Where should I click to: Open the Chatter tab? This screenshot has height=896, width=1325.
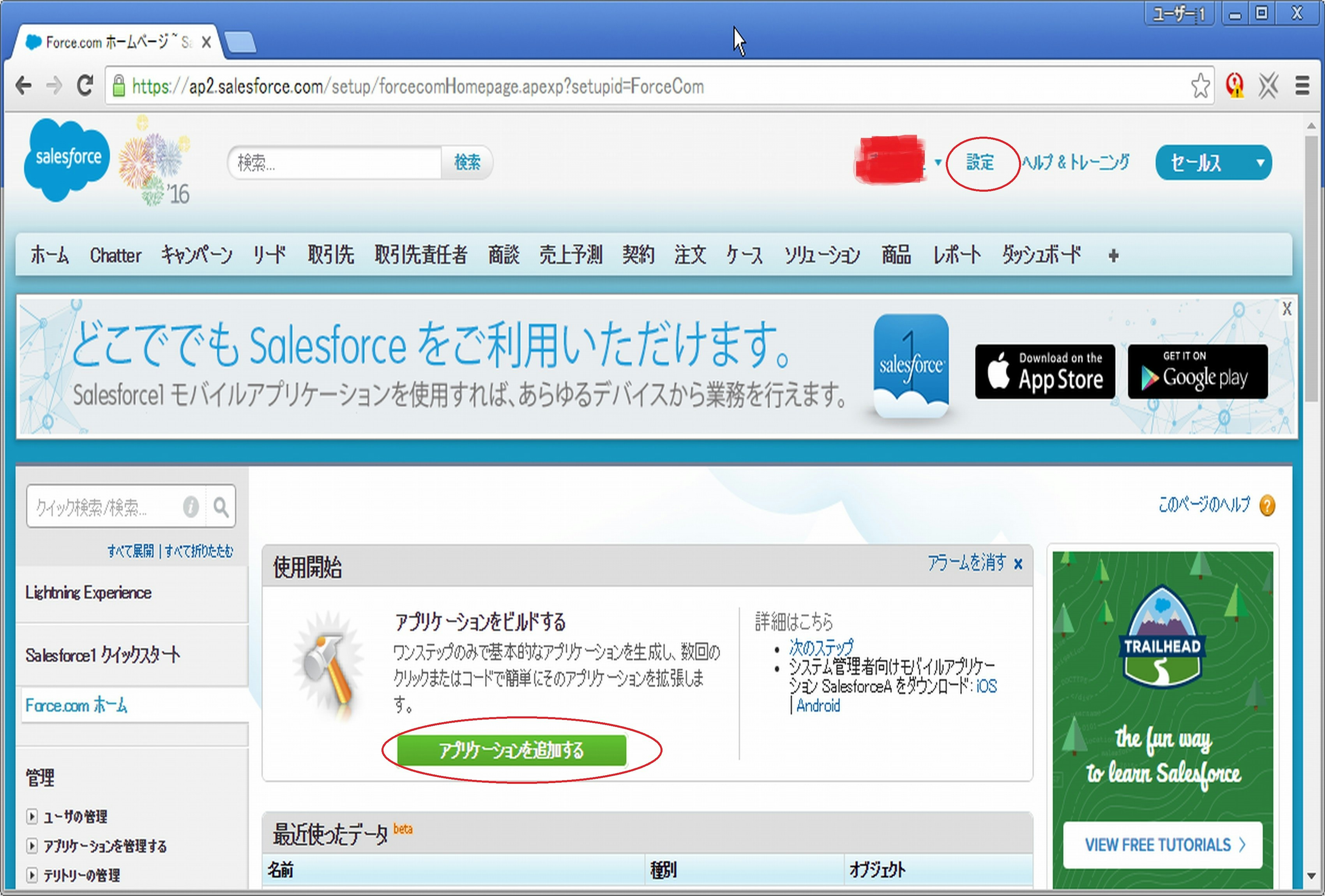(x=115, y=255)
